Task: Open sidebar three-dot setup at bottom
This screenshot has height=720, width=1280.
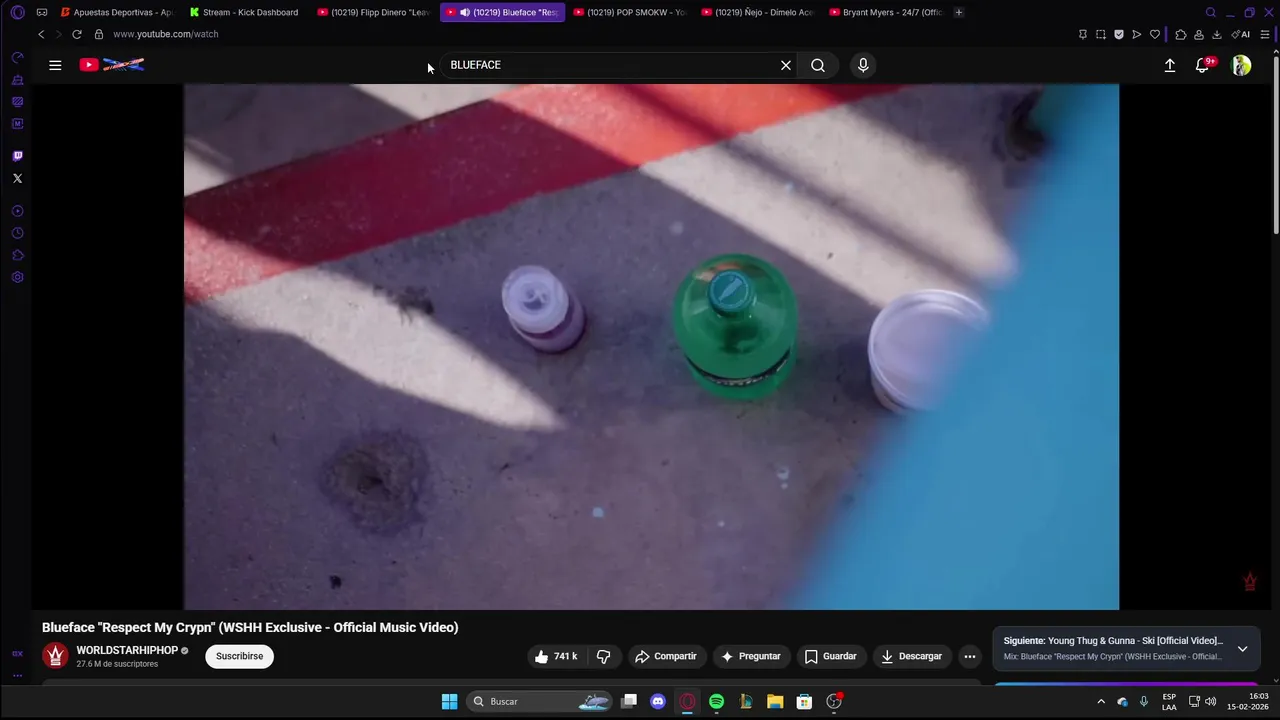Action: click(17, 676)
